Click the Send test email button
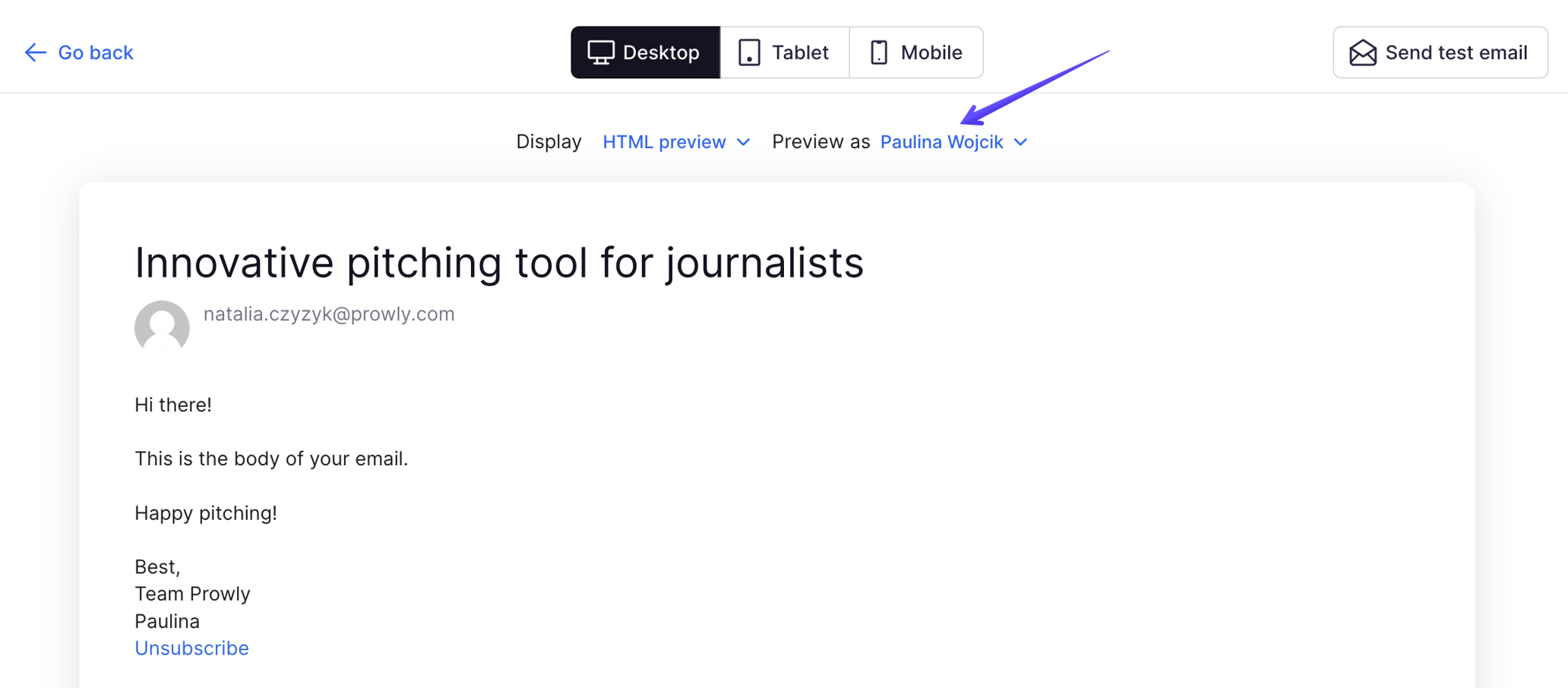The height and width of the screenshot is (688, 1568). click(x=1440, y=52)
